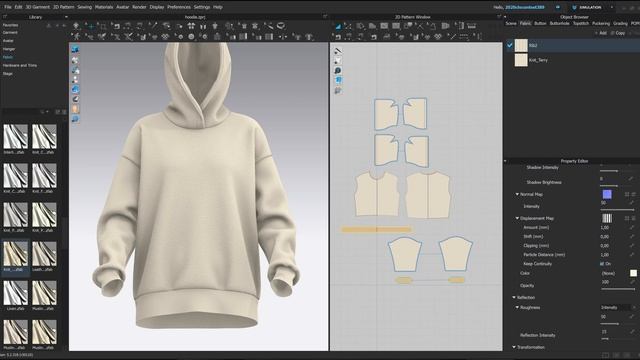The height and width of the screenshot is (360, 640).
Task: Click the edit pencil icon beside Amount (mm)
Action: 632,227
